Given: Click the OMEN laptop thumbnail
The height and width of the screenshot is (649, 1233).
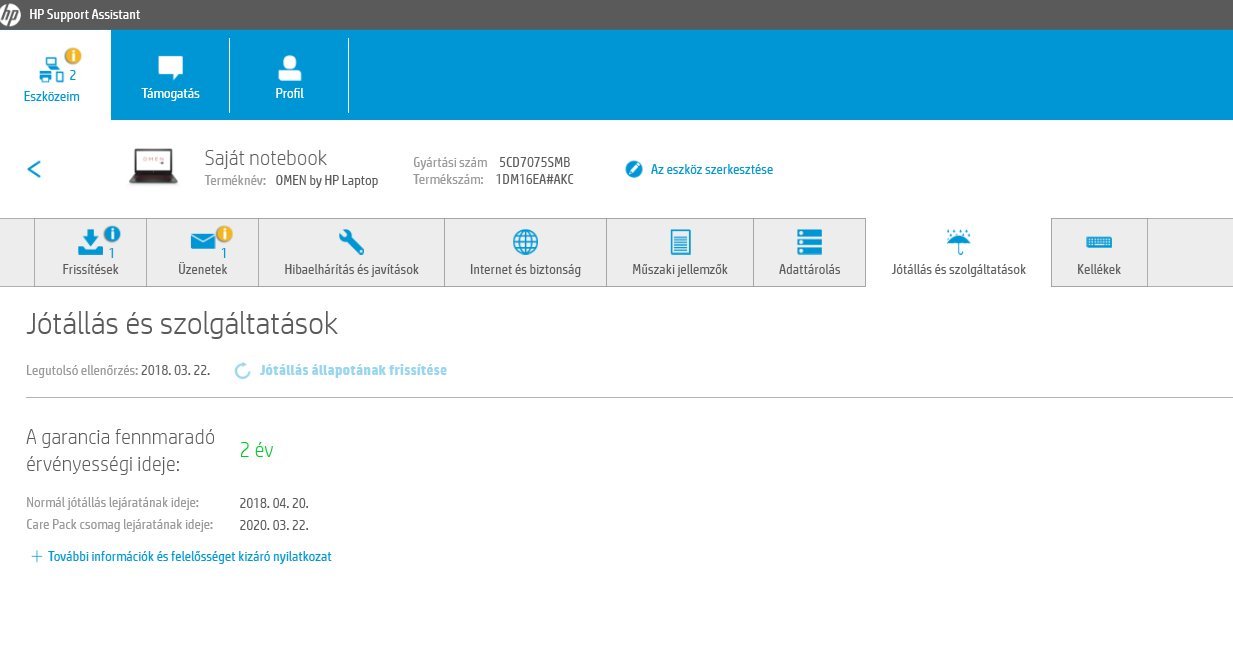Looking at the screenshot, I should [x=153, y=166].
